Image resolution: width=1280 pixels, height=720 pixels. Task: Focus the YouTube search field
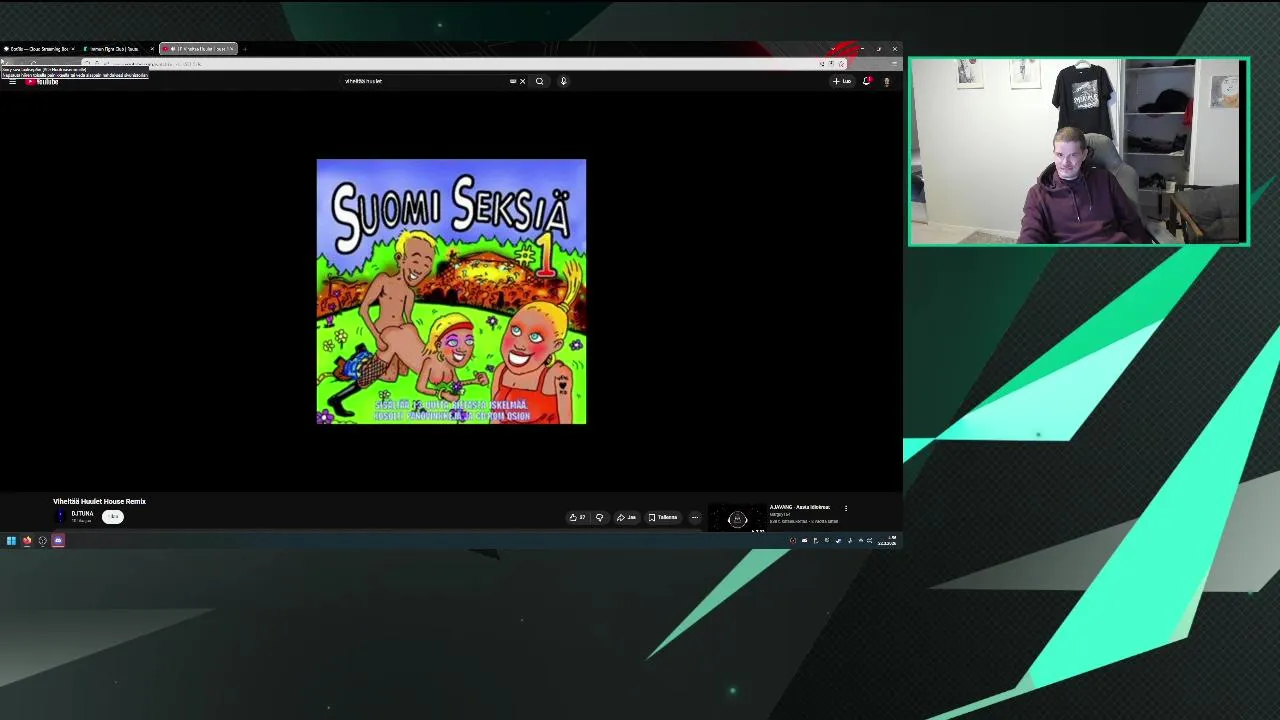(x=425, y=81)
